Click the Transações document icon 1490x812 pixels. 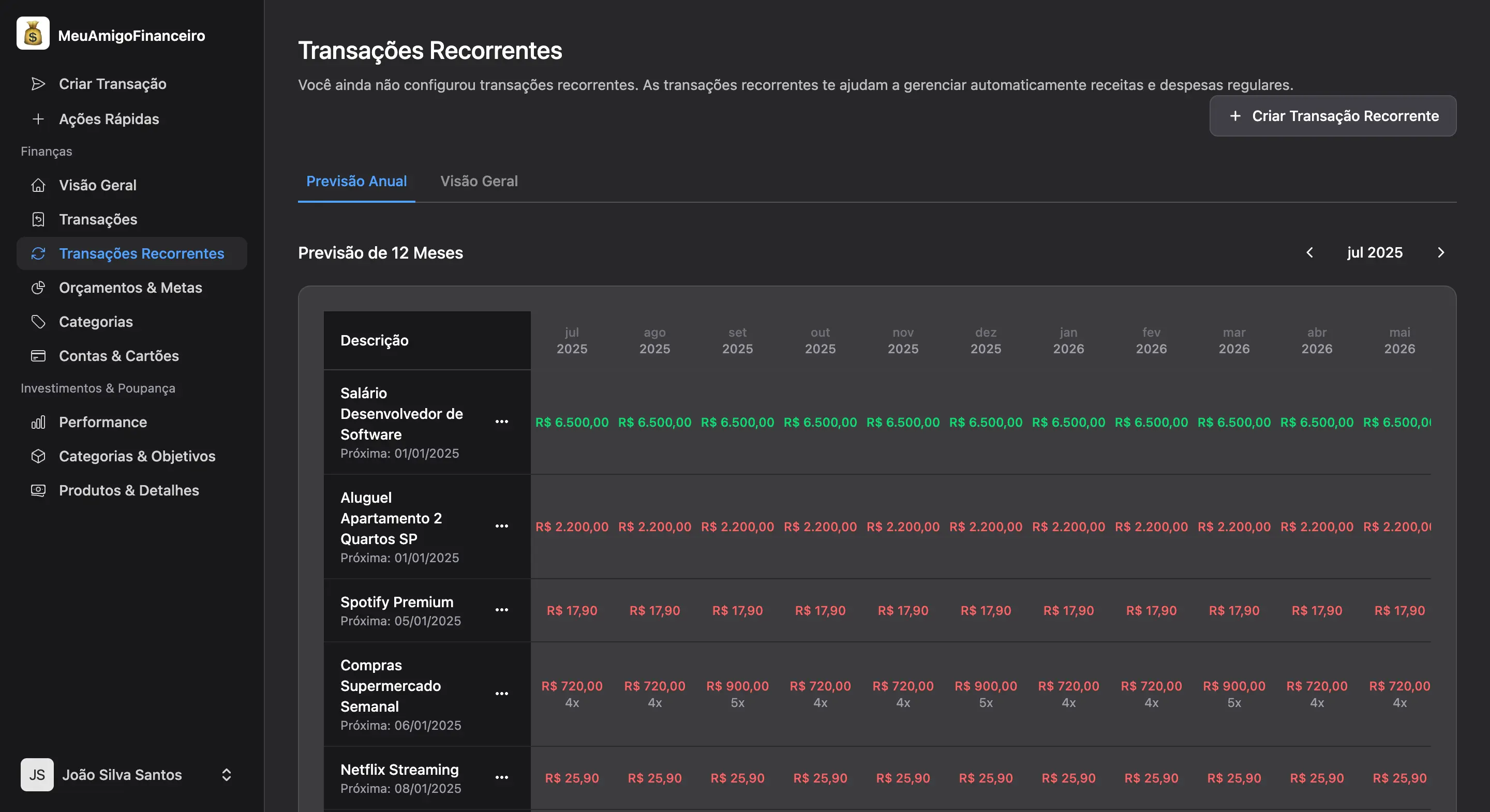pyautogui.click(x=38, y=219)
